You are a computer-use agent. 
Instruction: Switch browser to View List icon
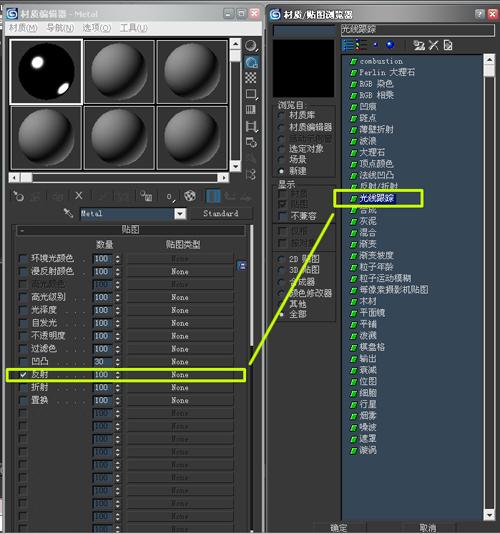pos(348,45)
